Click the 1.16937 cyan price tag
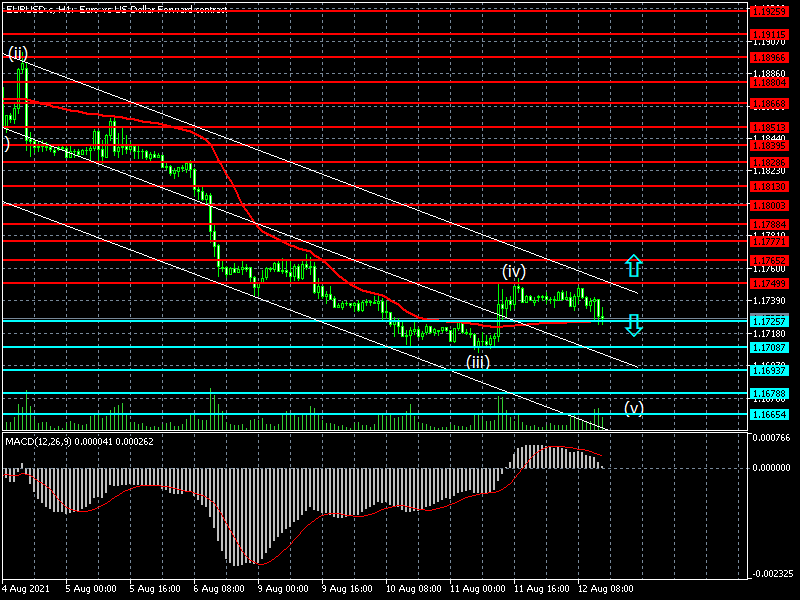Screen dimensions: 800x600 [x=769, y=370]
